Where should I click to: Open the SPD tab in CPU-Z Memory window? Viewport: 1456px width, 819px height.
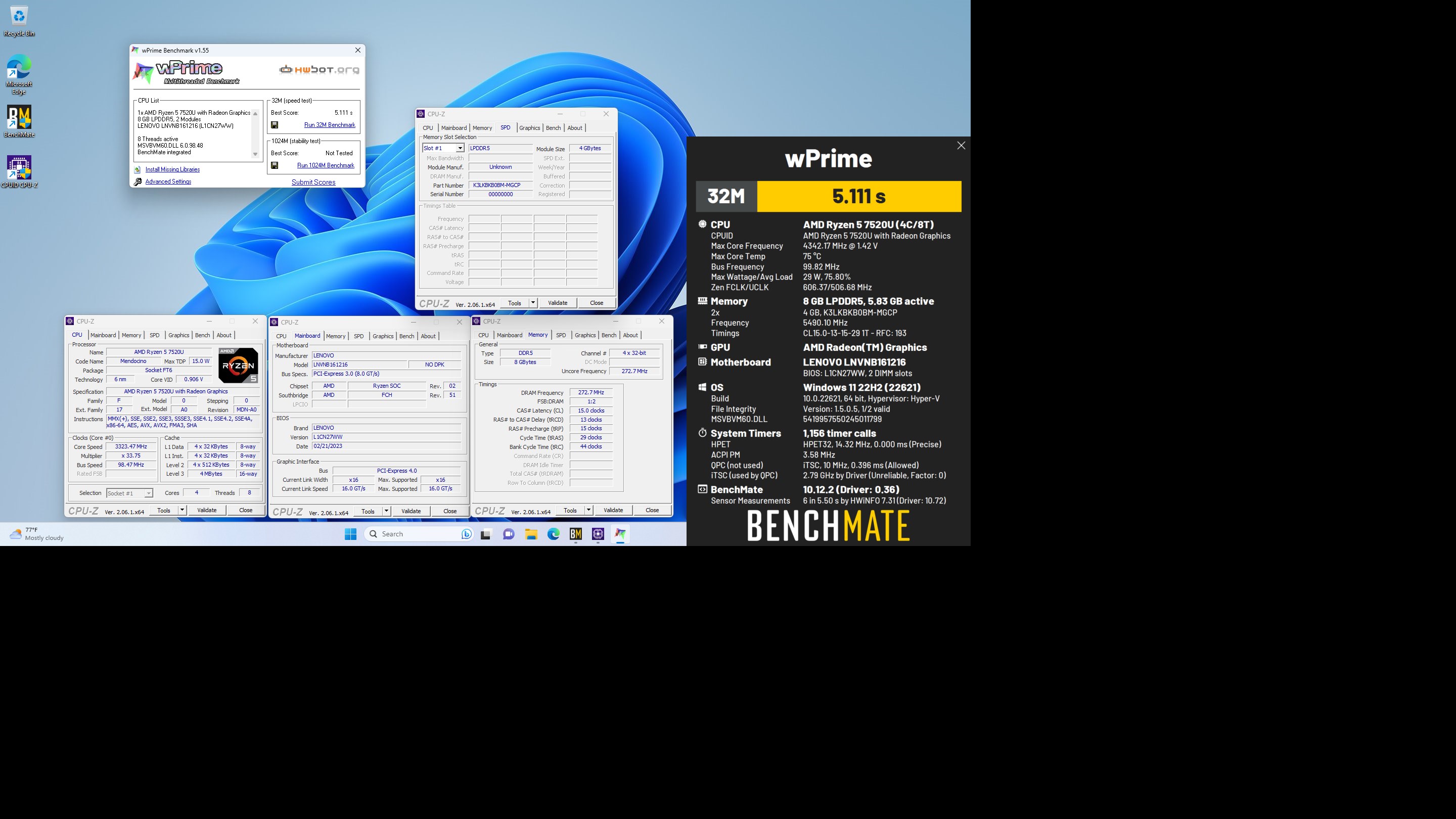pos(561,336)
